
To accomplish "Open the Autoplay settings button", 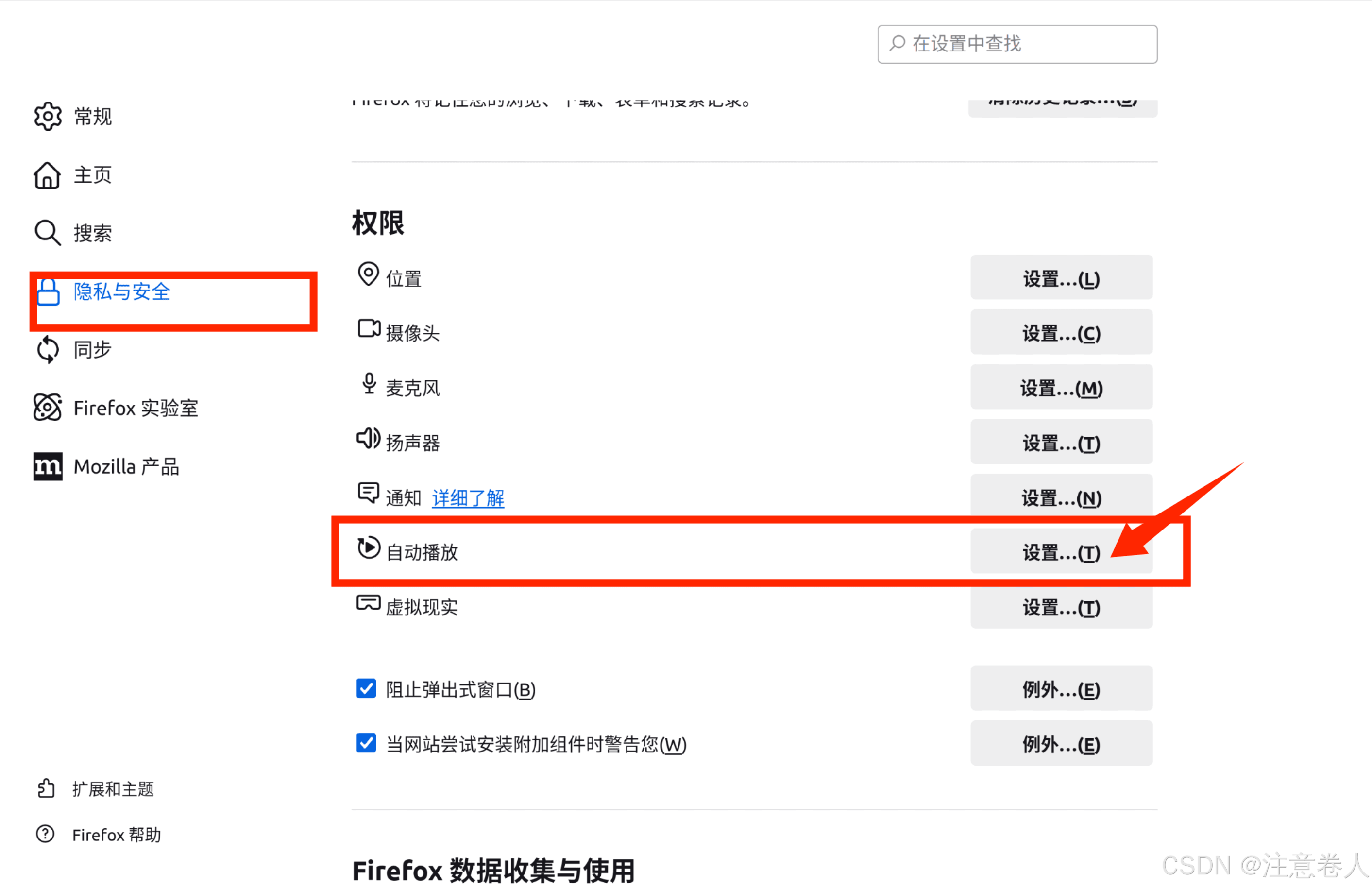I will (x=1061, y=552).
